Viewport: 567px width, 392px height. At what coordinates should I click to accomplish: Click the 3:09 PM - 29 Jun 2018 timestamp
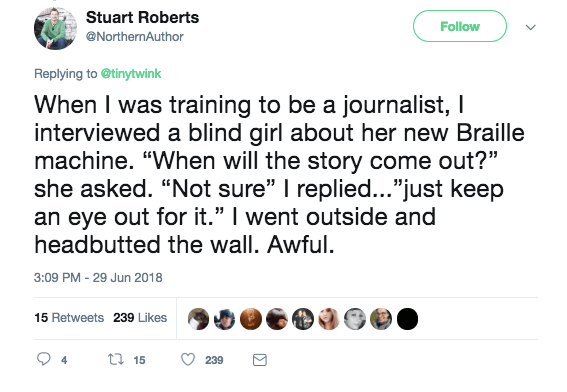point(98,278)
